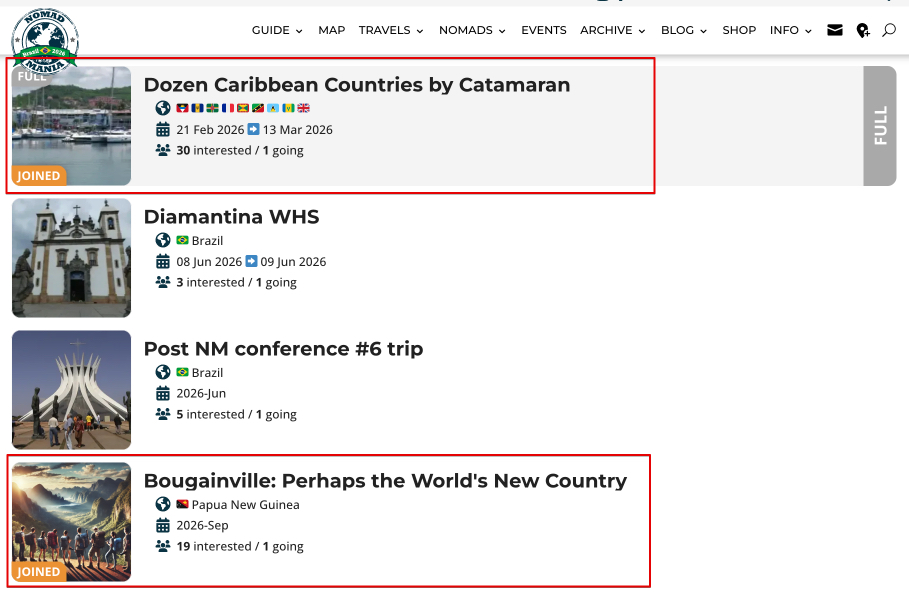Open the Post NM conference #6 trip
Screen dimensions: 909x592
tap(283, 349)
